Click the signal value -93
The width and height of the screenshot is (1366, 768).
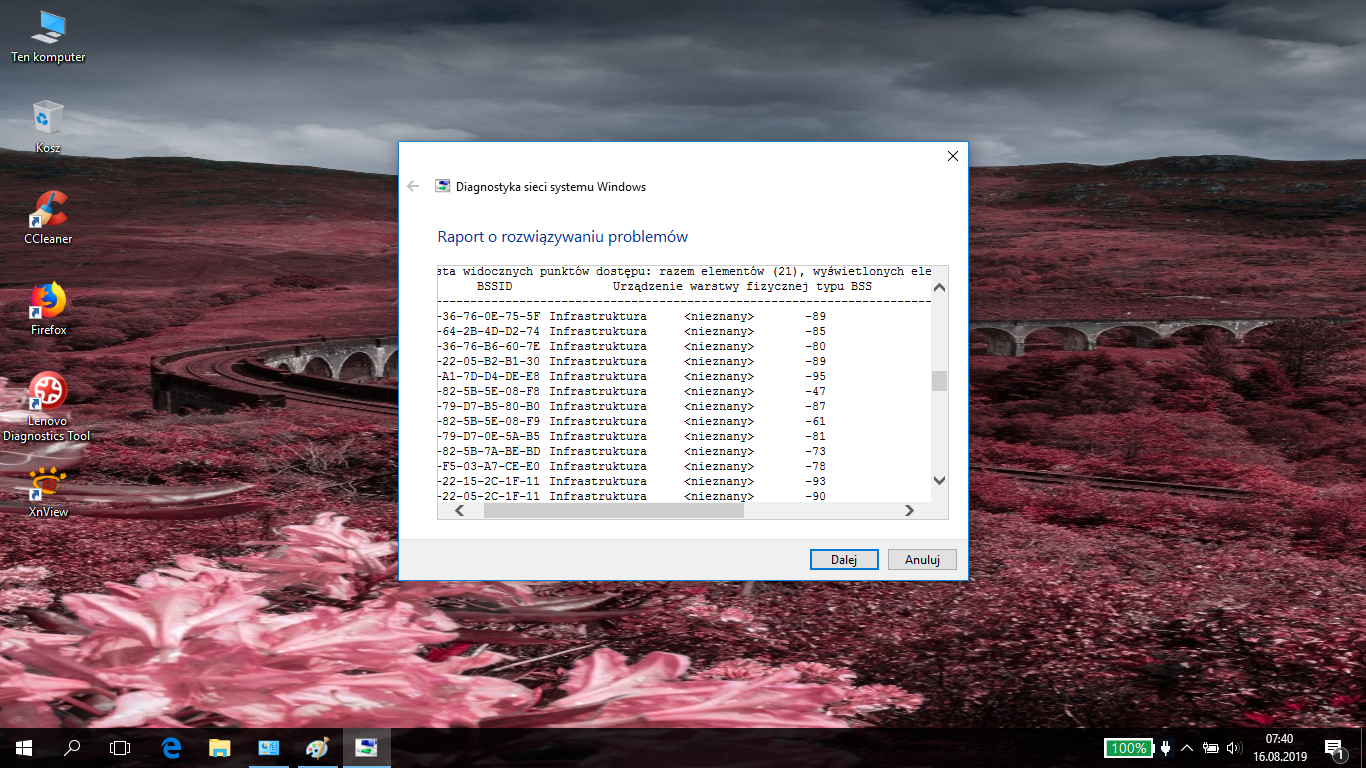pos(815,481)
